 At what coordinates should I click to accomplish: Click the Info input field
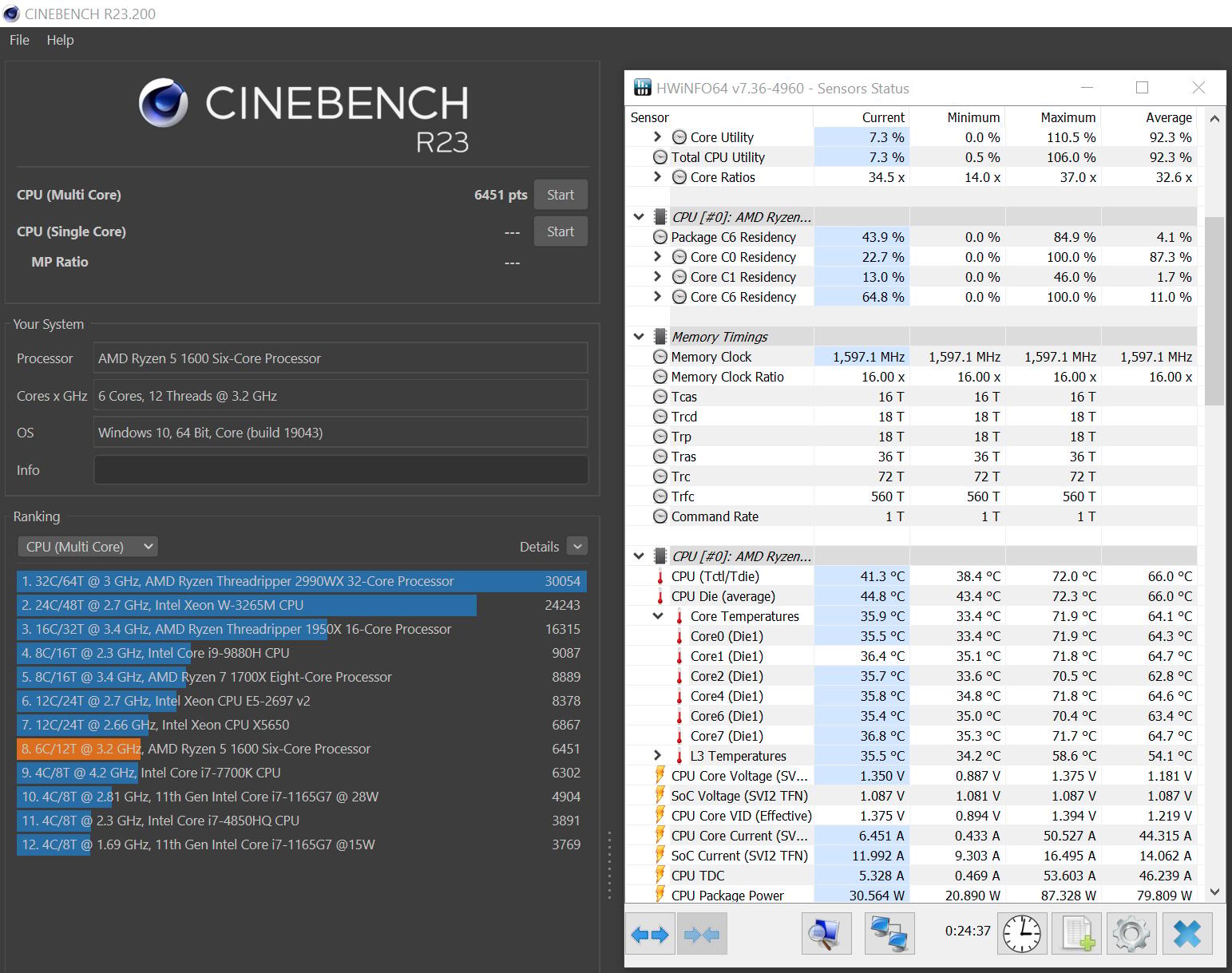click(341, 470)
